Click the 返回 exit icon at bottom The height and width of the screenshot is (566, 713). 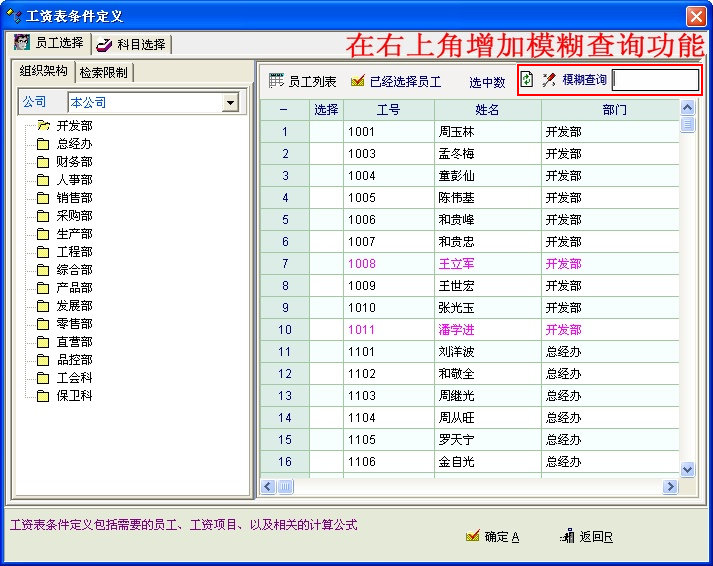tap(566, 536)
